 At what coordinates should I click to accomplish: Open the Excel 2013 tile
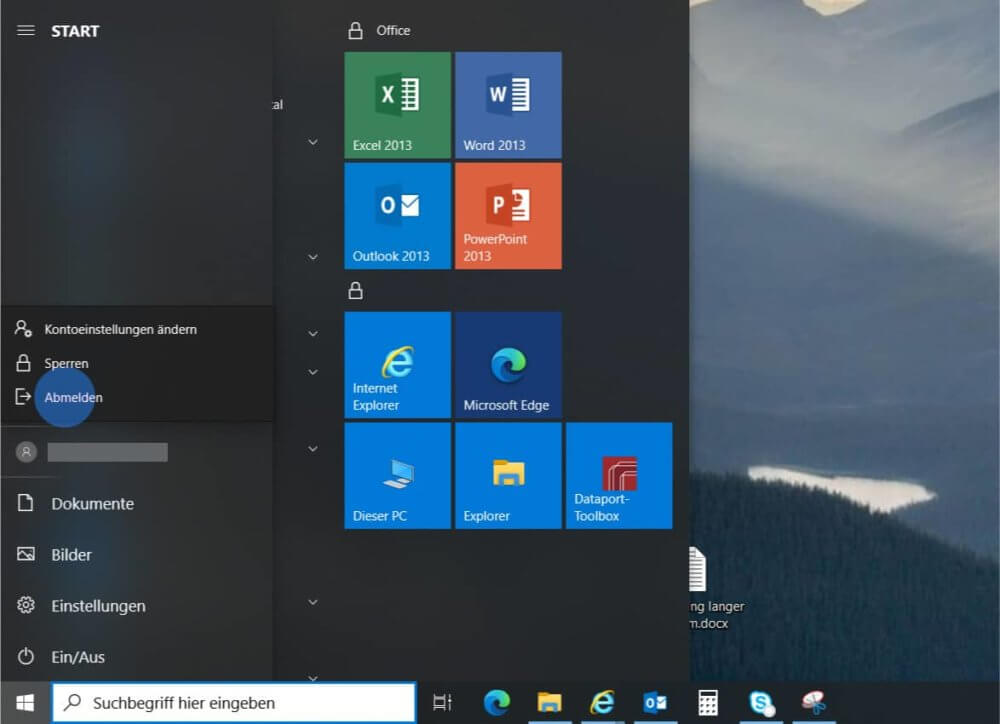point(397,105)
